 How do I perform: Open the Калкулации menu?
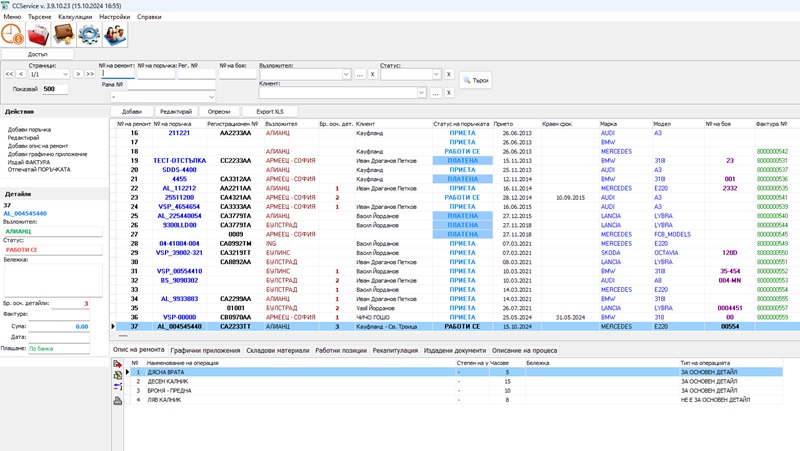click(75, 17)
